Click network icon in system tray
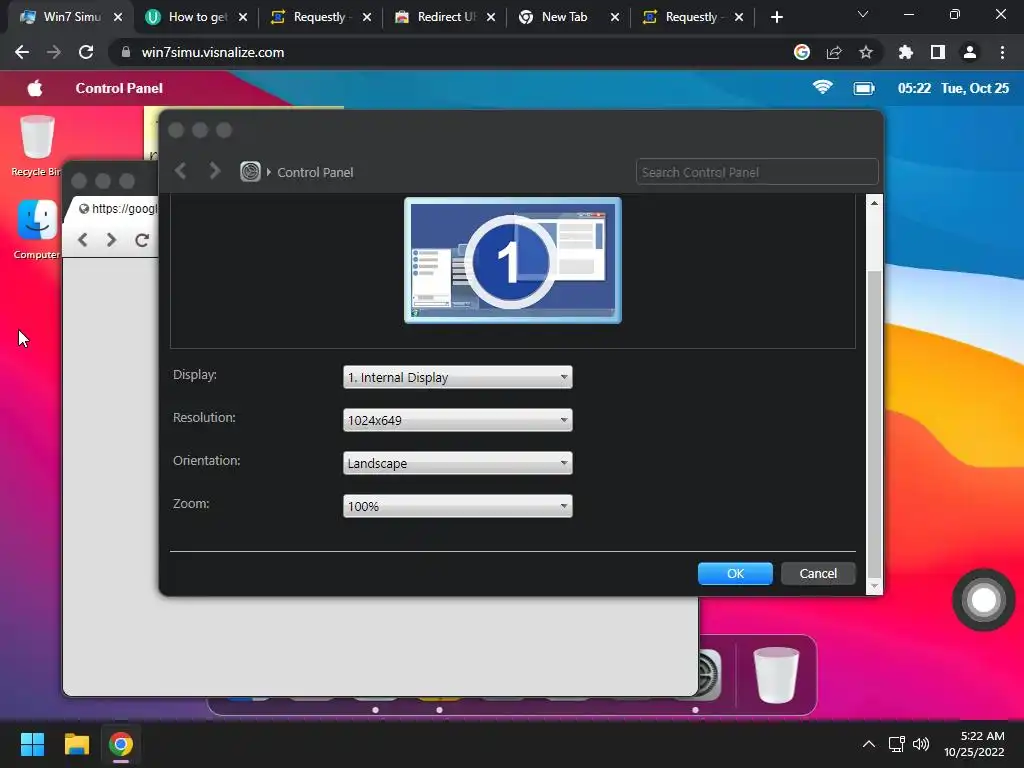 click(x=897, y=744)
